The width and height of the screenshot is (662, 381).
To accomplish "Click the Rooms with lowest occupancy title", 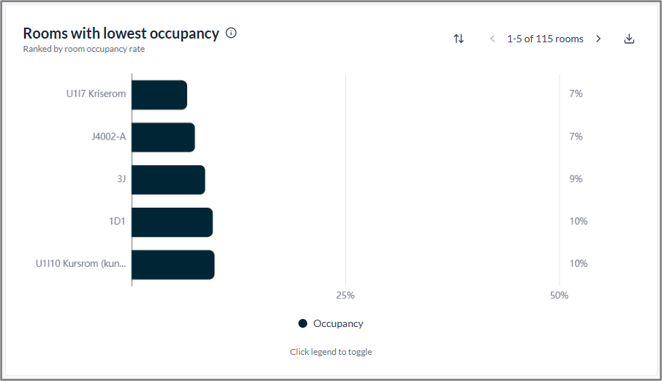I will 121,33.
